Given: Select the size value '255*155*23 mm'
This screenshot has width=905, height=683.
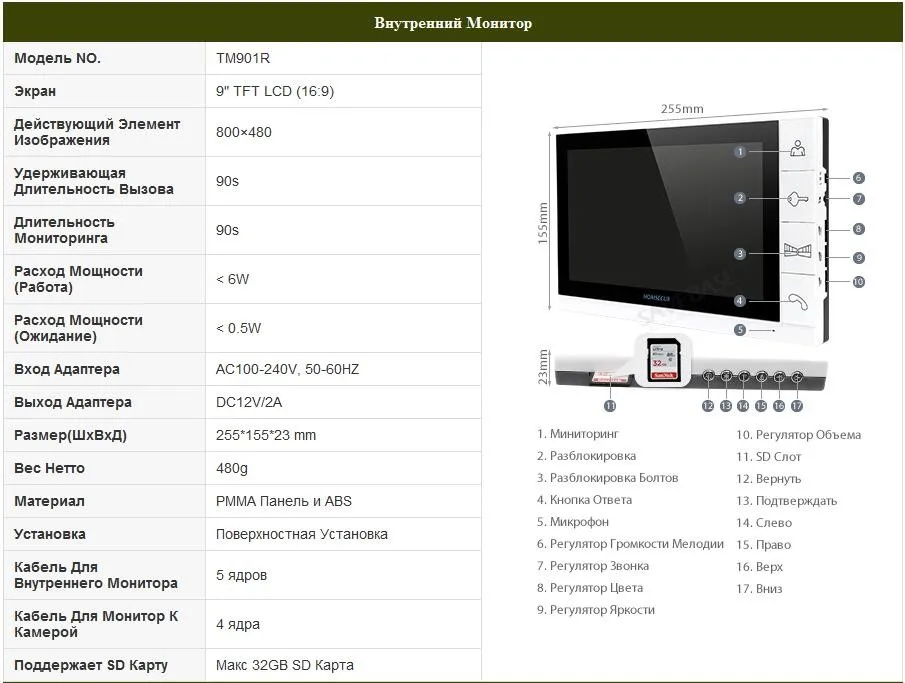Looking at the screenshot, I should point(266,435).
